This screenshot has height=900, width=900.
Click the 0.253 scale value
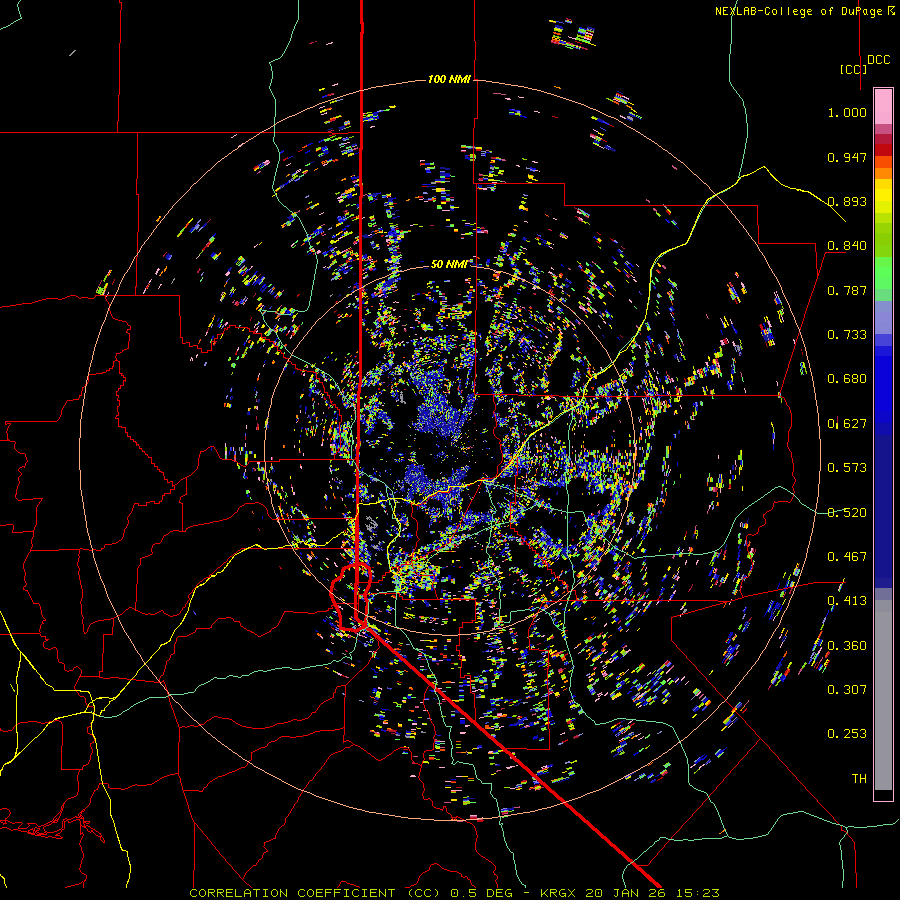coord(847,734)
